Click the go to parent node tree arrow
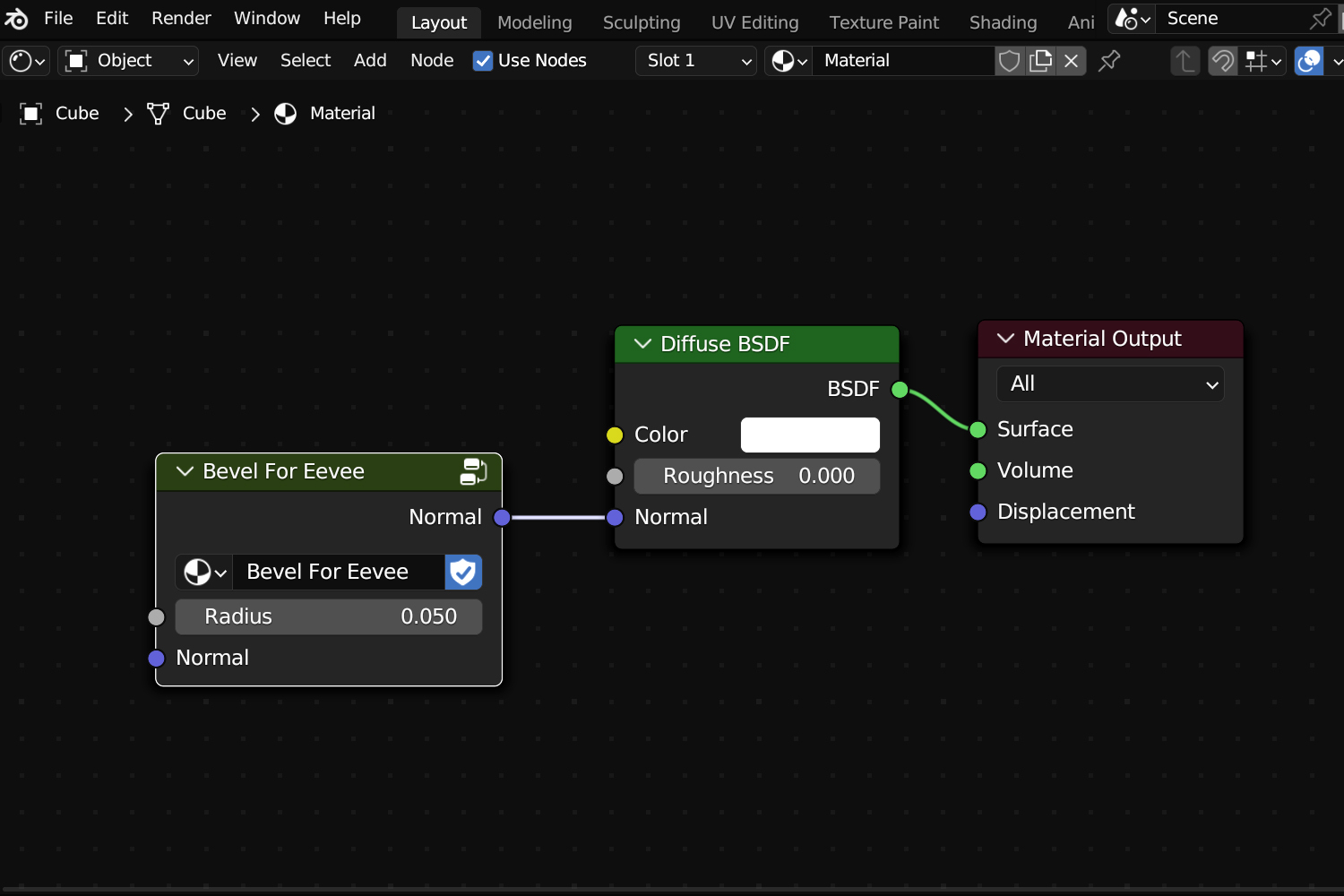 pyautogui.click(x=1185, y=61)
